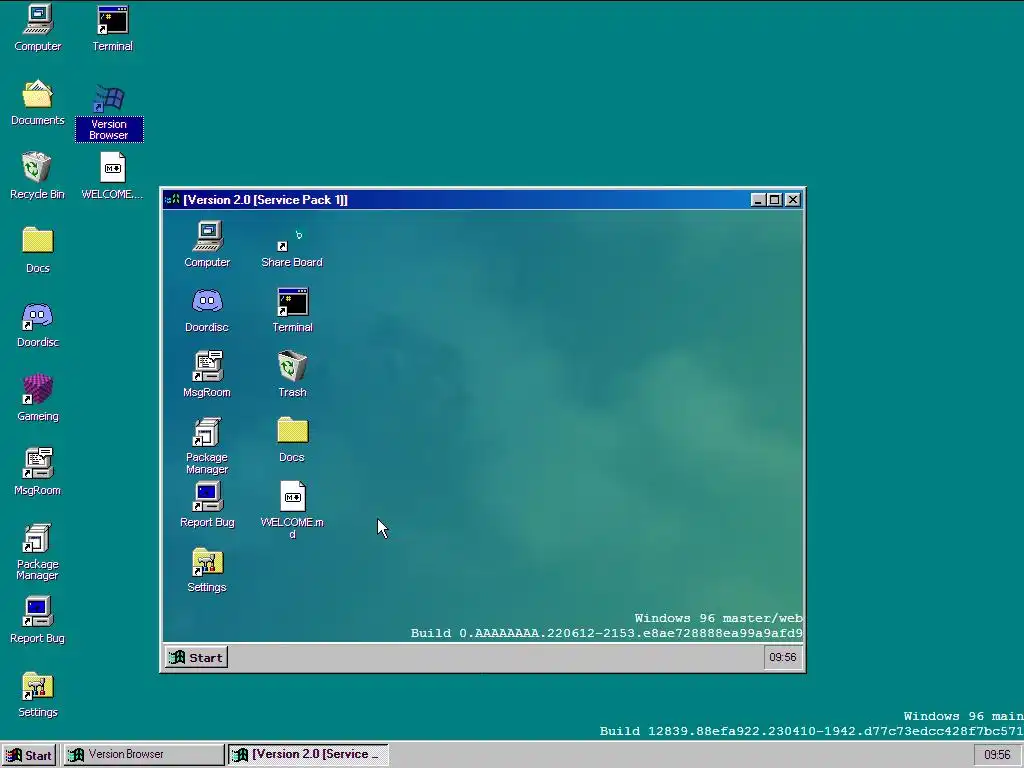The image size is (1024, 768).
Task: Open Settings inside the Version 2.0 window
Action: [x=207, y=569]
